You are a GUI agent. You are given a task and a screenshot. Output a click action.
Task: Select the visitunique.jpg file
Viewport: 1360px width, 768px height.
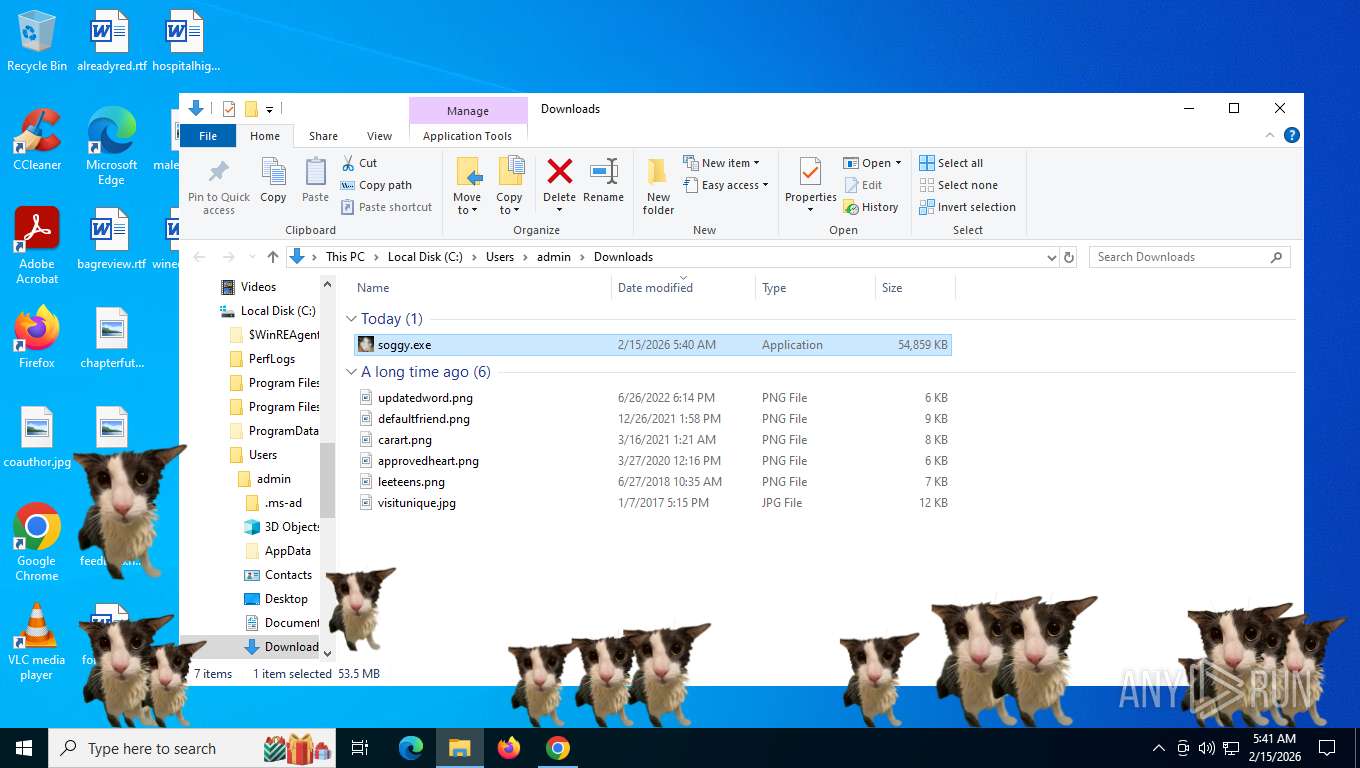click(x=653, y=503)
